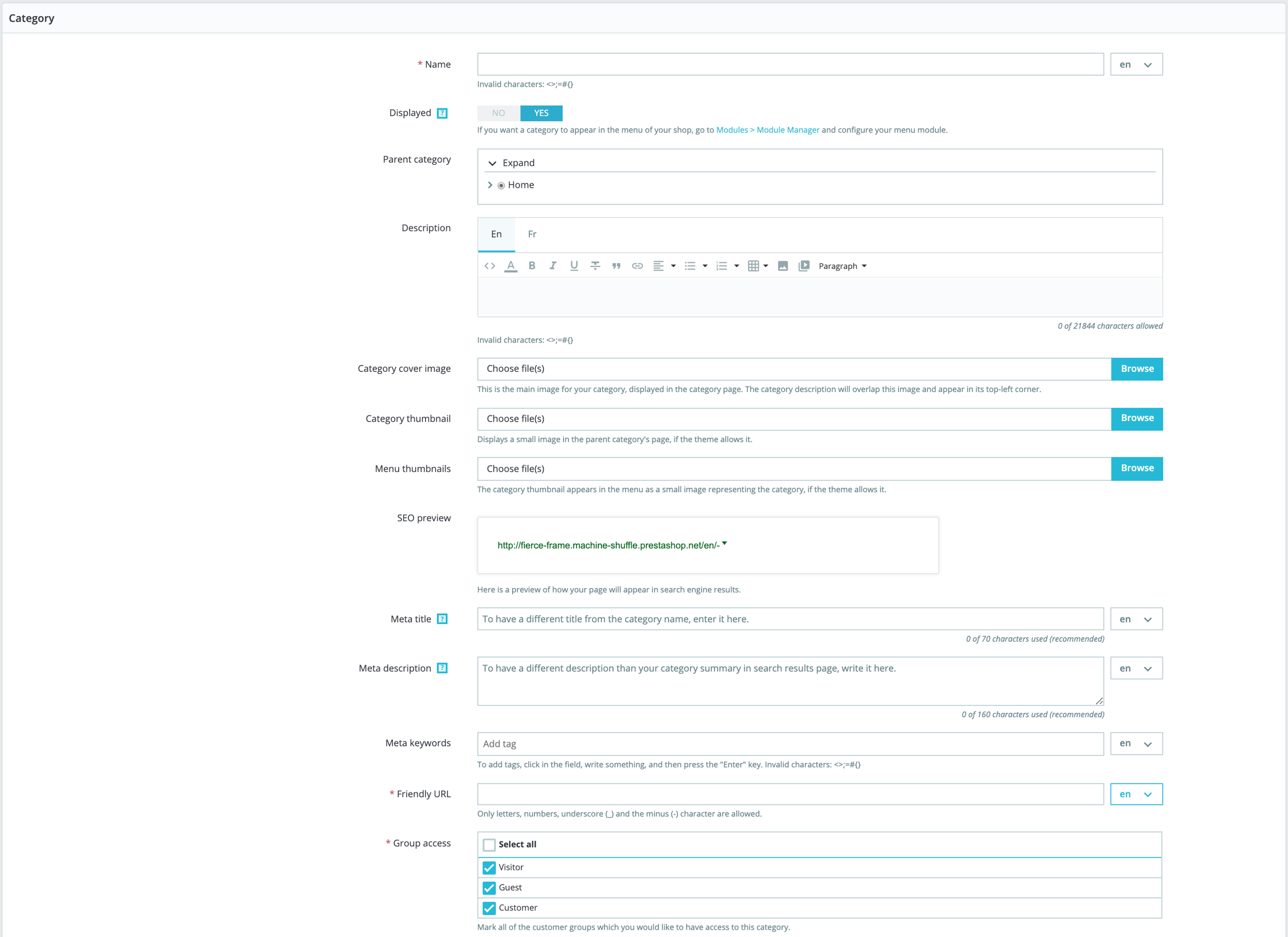Insert a blockquote in the description
Image resolution: width=1288 pixels, height=937 pixels.
click(x=616, y=266)
